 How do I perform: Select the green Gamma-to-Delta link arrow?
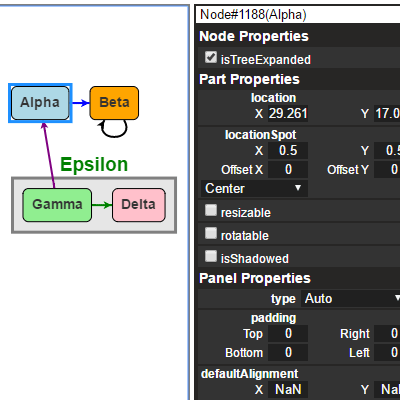[x=102, y=205]
